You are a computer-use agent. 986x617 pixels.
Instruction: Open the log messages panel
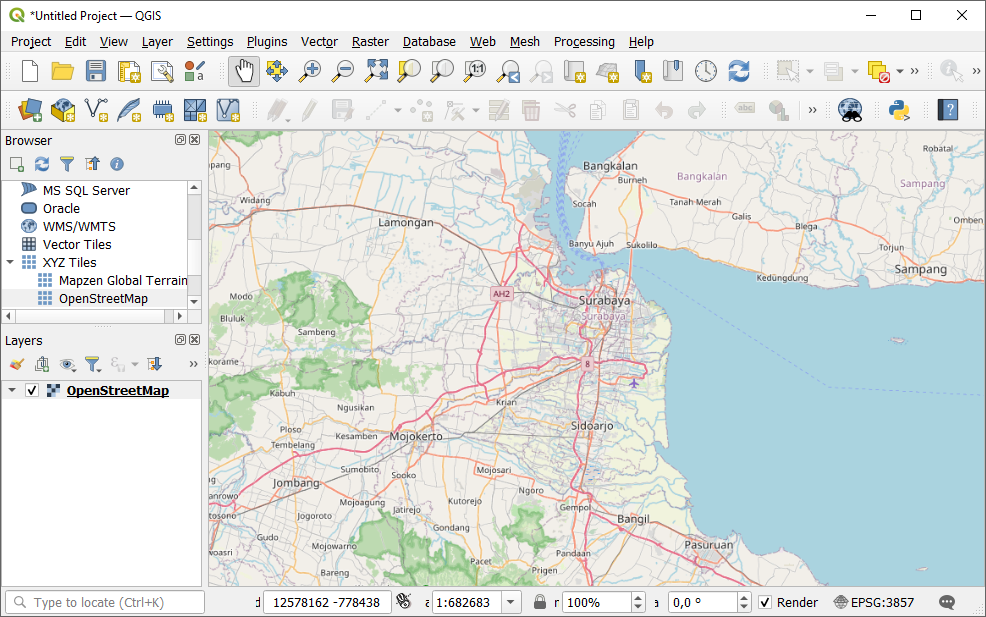point(945,602)
